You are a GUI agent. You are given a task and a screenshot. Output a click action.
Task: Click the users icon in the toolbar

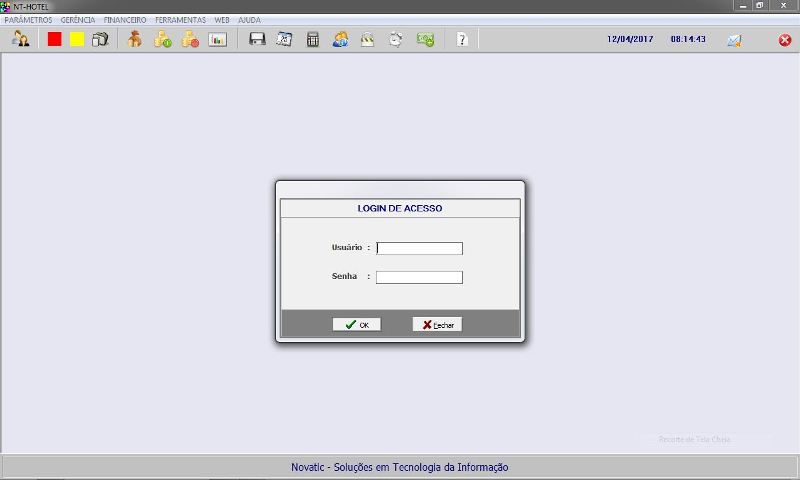pyautogui.click(x=20, y=40)
